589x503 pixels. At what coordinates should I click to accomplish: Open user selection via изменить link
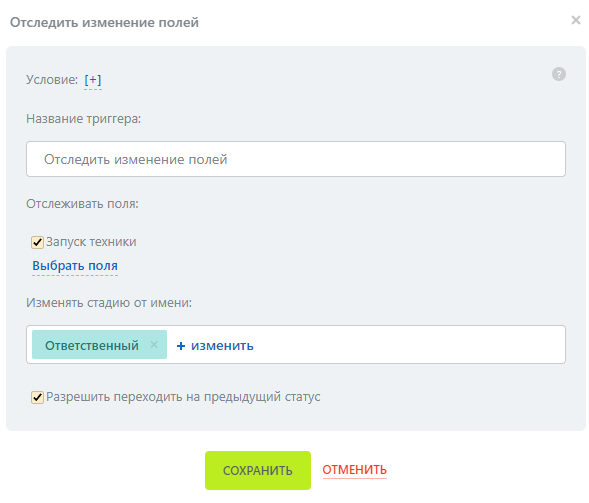tap(222, 346)
